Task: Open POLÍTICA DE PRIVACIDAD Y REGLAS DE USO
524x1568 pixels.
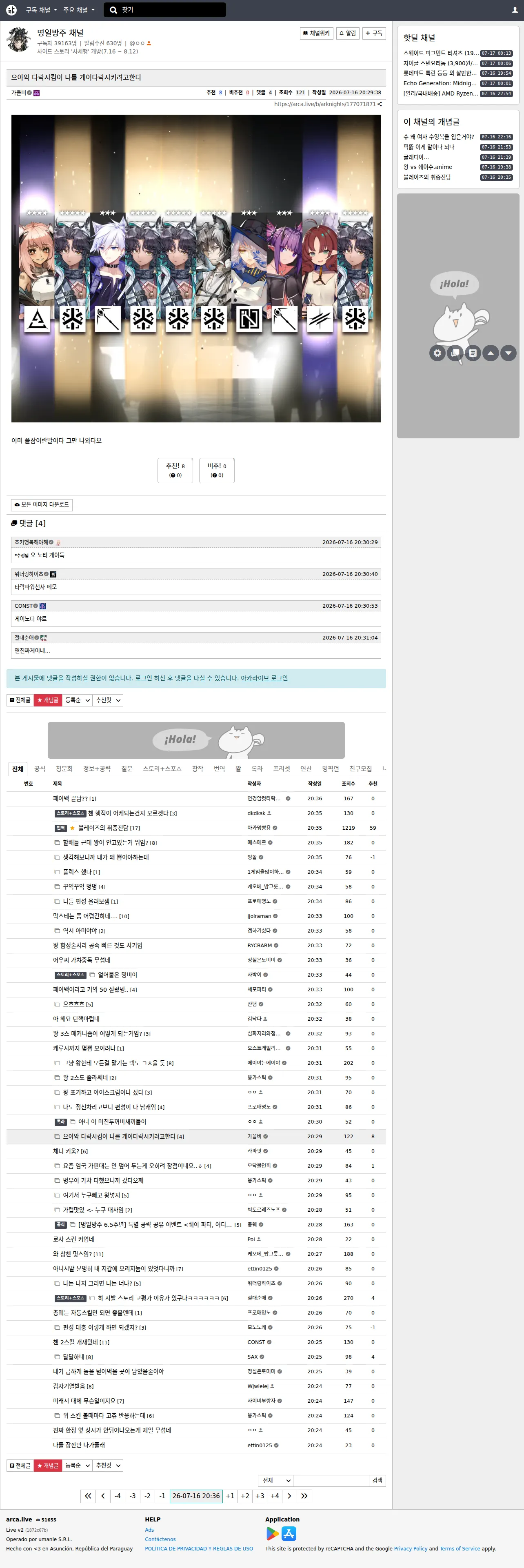Action: (199, 1548)
